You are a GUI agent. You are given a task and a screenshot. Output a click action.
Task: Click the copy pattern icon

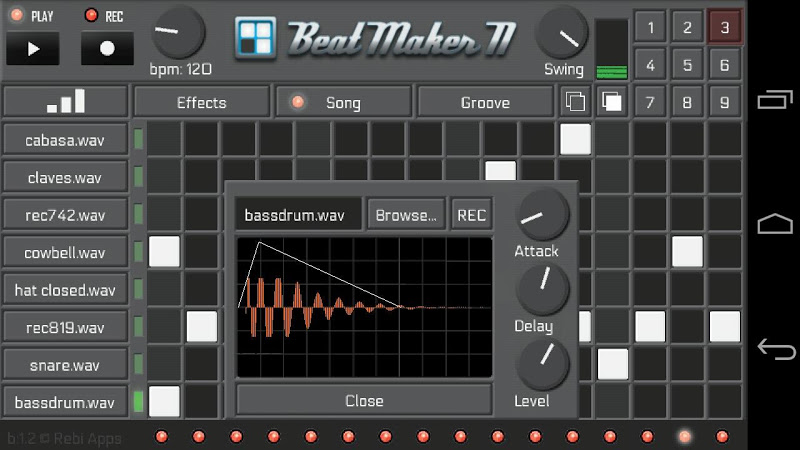tap(576, 102)
